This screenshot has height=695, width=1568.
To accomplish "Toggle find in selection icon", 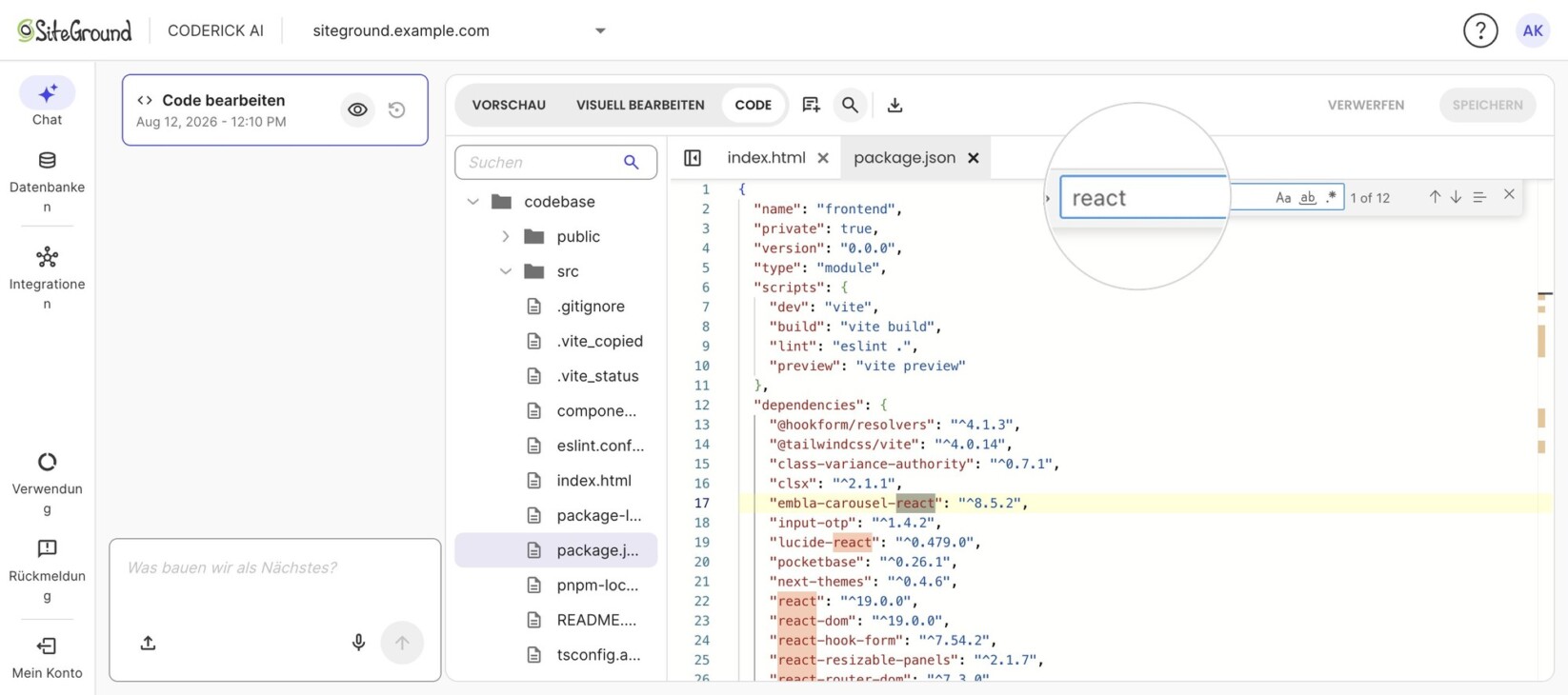I will click(1479, 197).
